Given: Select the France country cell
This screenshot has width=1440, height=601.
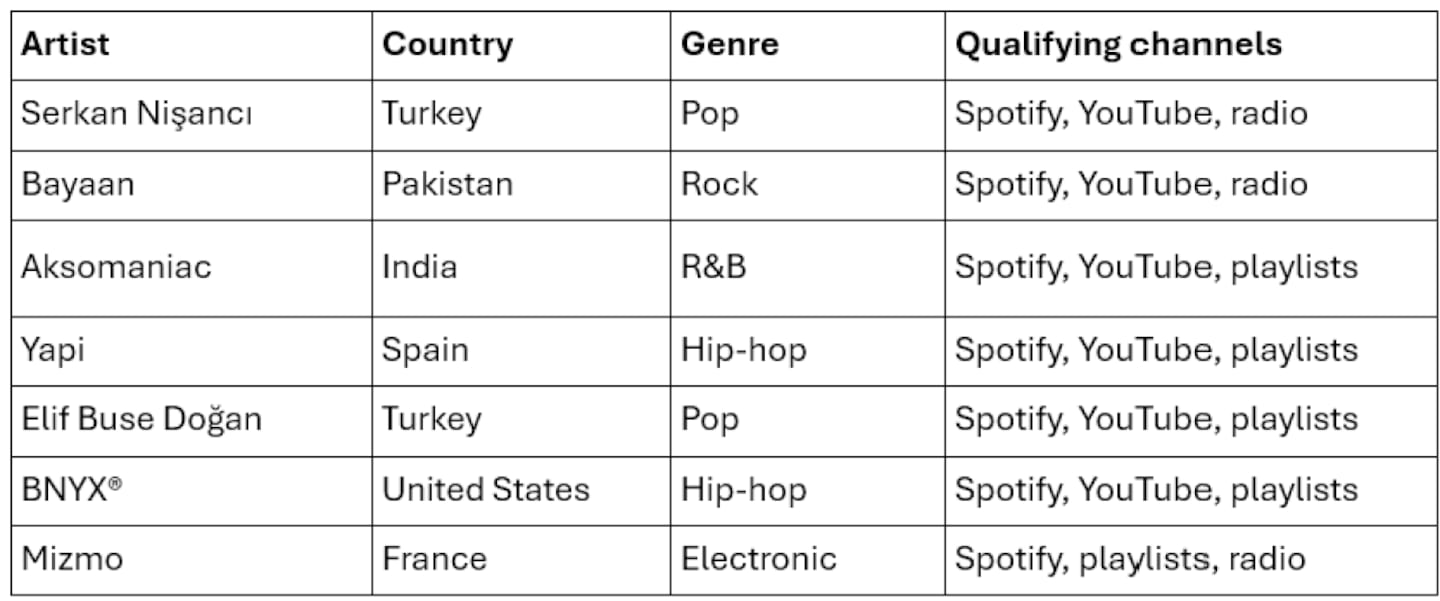Looking at the screenshot, I should [x=521, y=560].
